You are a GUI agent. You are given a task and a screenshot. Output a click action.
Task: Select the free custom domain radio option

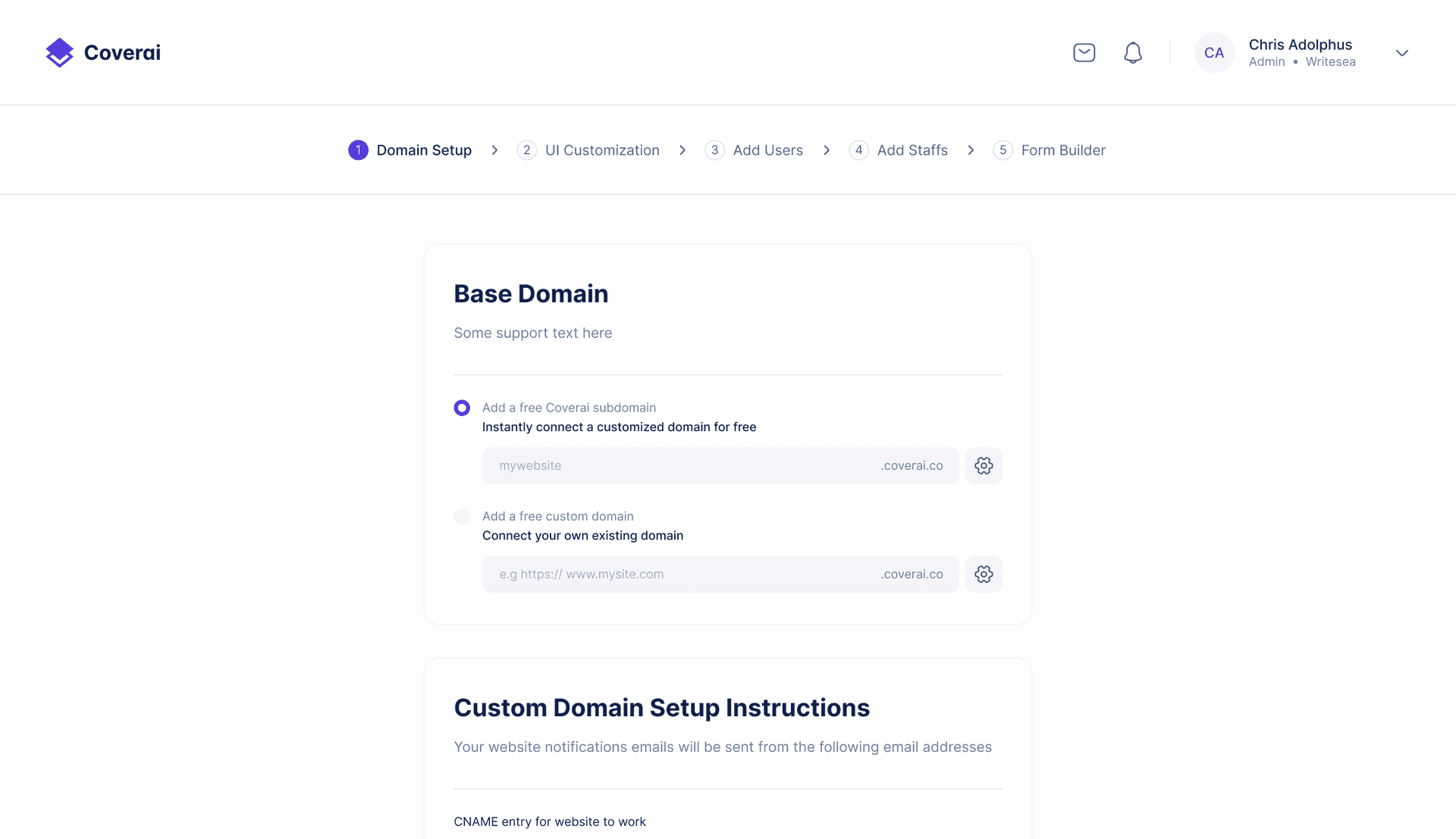(x=462, y=516)
